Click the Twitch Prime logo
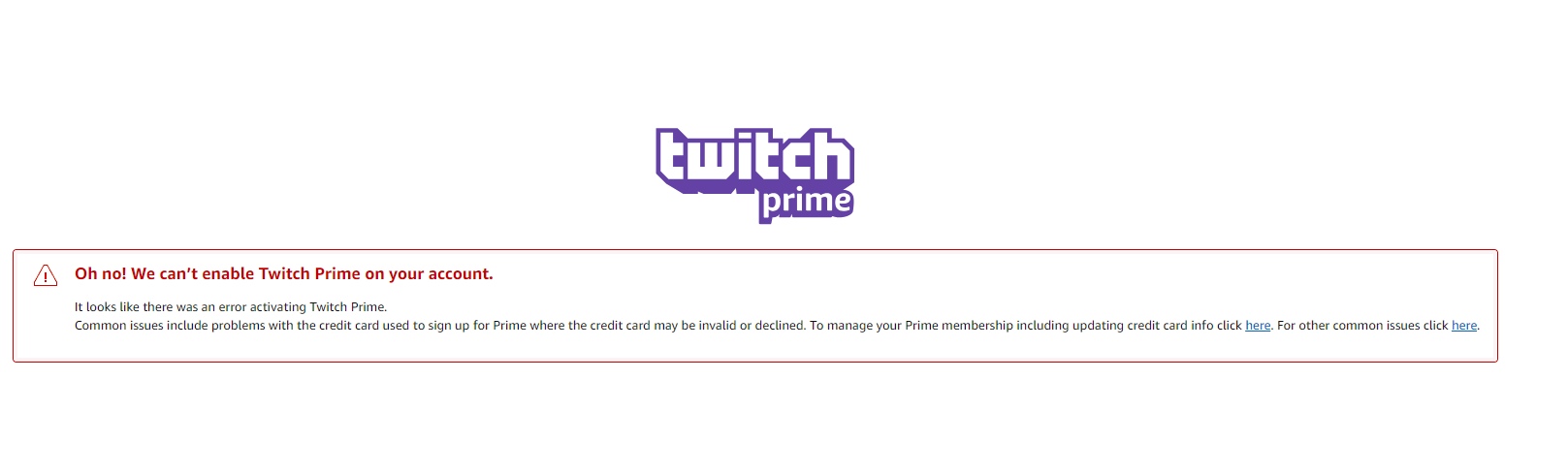Screen dimensions: 1568x475 pyautogui.click(x=754, y=174)
